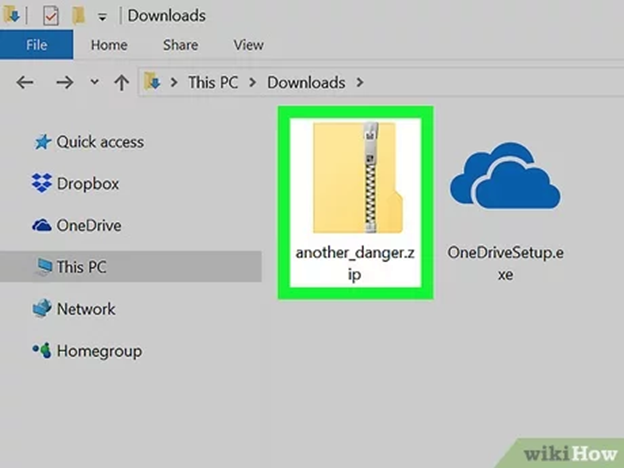Go forward with the right arrow
This screenshot has width=624, height=468.
point(64,83)
